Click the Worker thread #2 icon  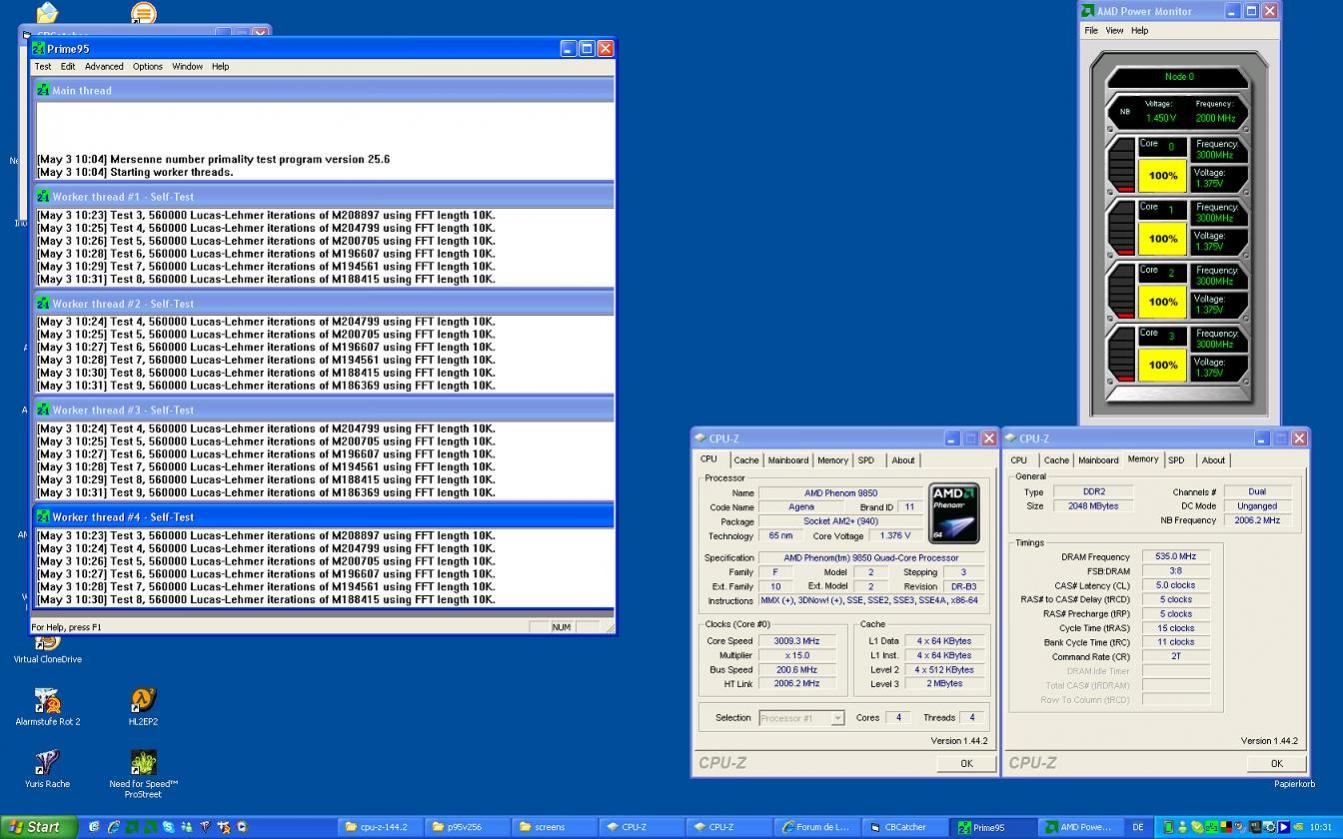43,303
